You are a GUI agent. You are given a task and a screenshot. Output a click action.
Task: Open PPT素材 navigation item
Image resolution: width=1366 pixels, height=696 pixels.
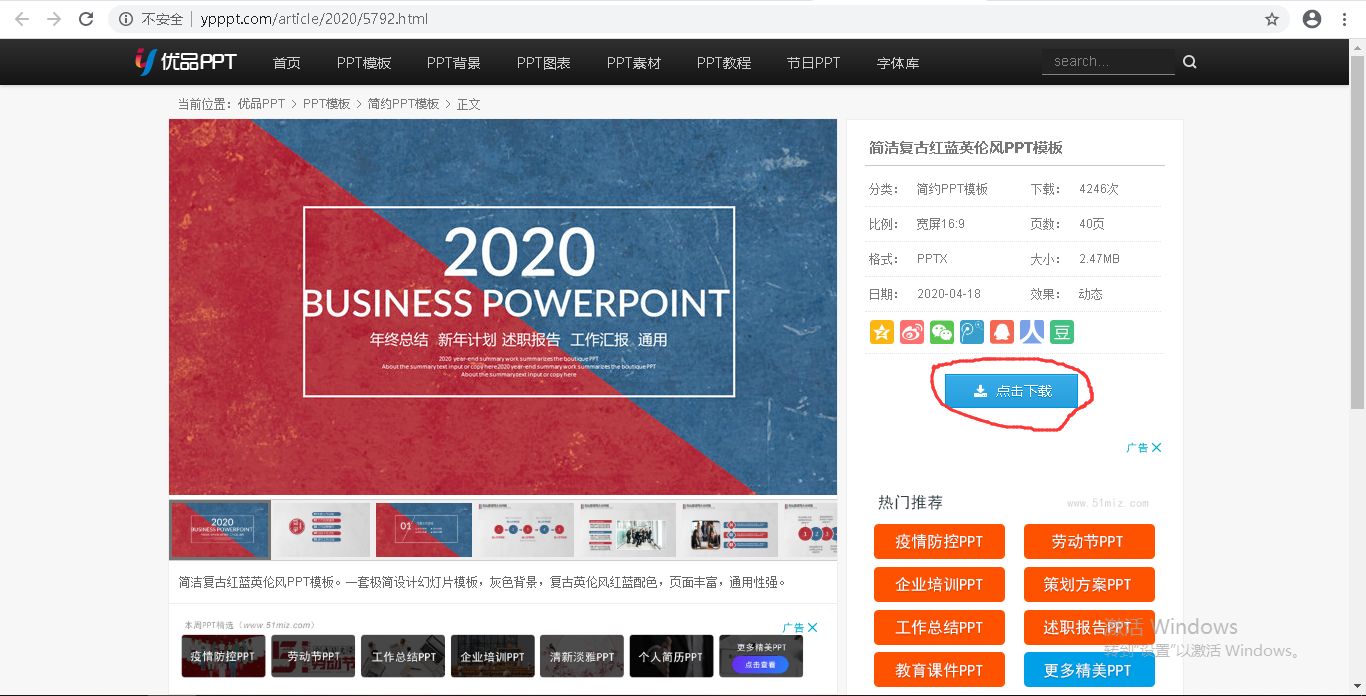634,63
